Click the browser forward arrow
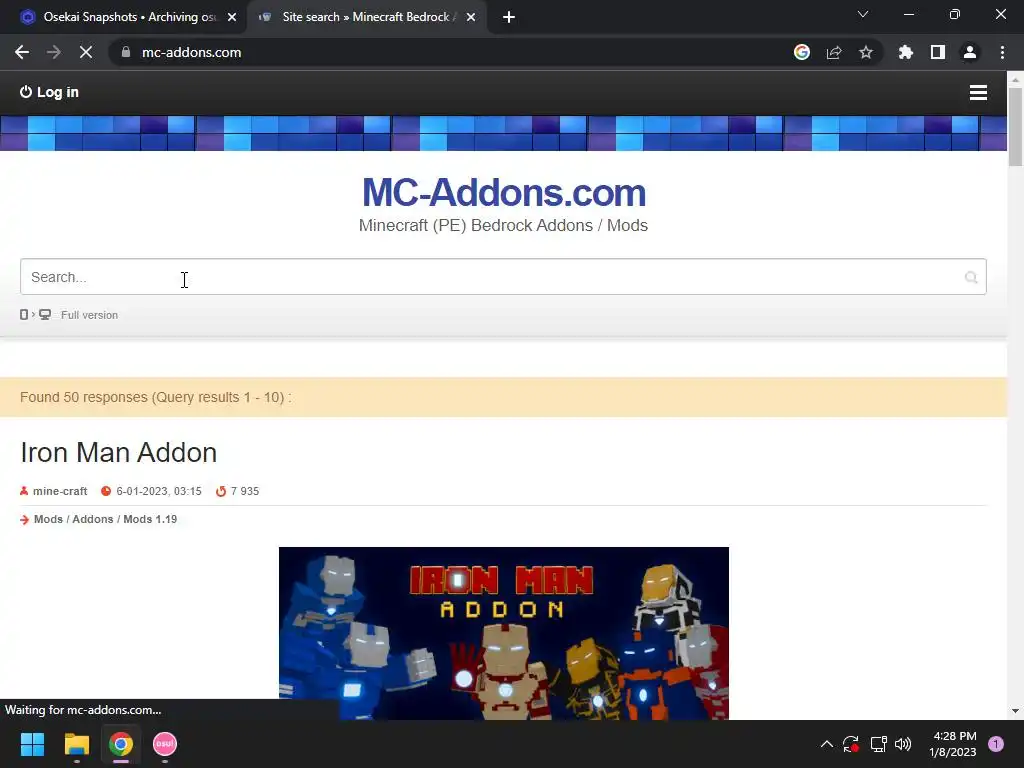Screen dimensions: 1024x768 pyautogui.click(x=54, y=52)
